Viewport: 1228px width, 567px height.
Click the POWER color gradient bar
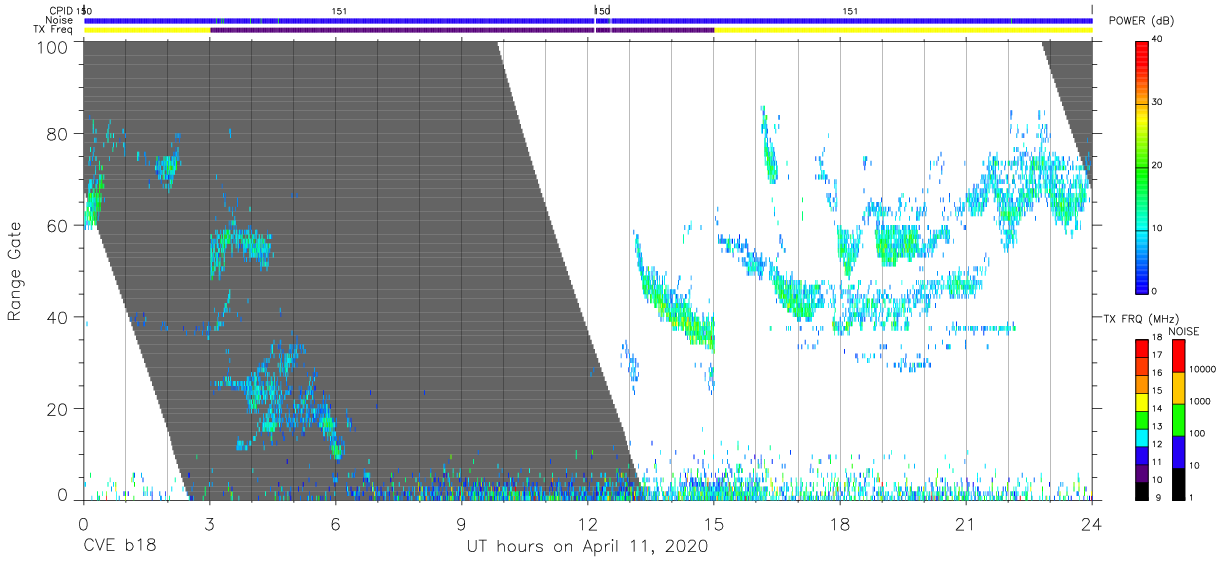(x=1142, y=166)
